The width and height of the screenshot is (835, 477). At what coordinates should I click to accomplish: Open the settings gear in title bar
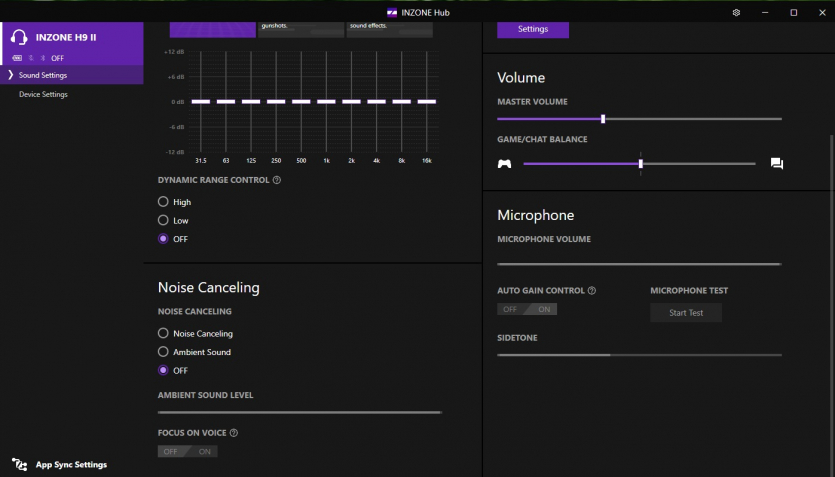click(736, 12)
